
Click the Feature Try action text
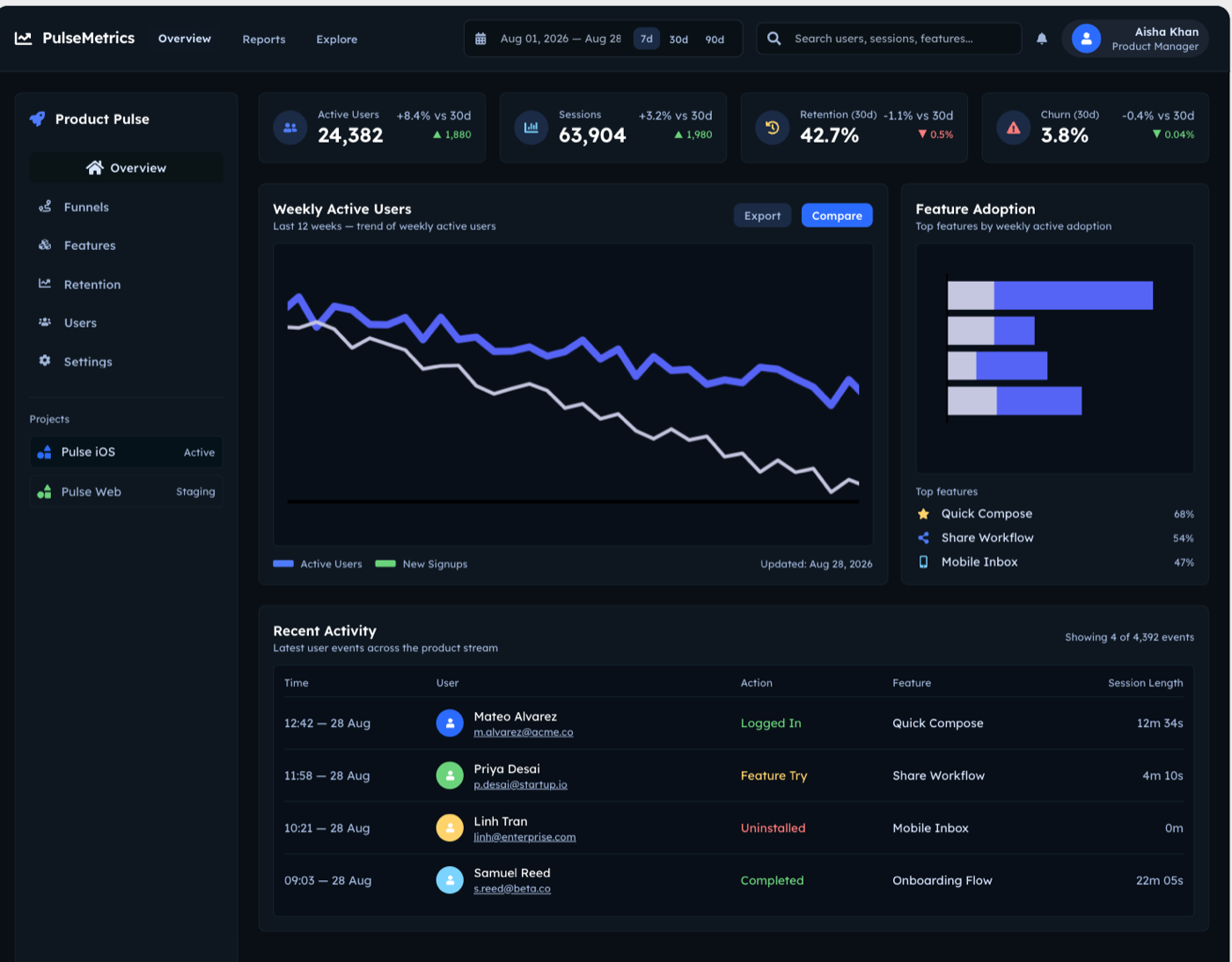[x=774, y=775]
